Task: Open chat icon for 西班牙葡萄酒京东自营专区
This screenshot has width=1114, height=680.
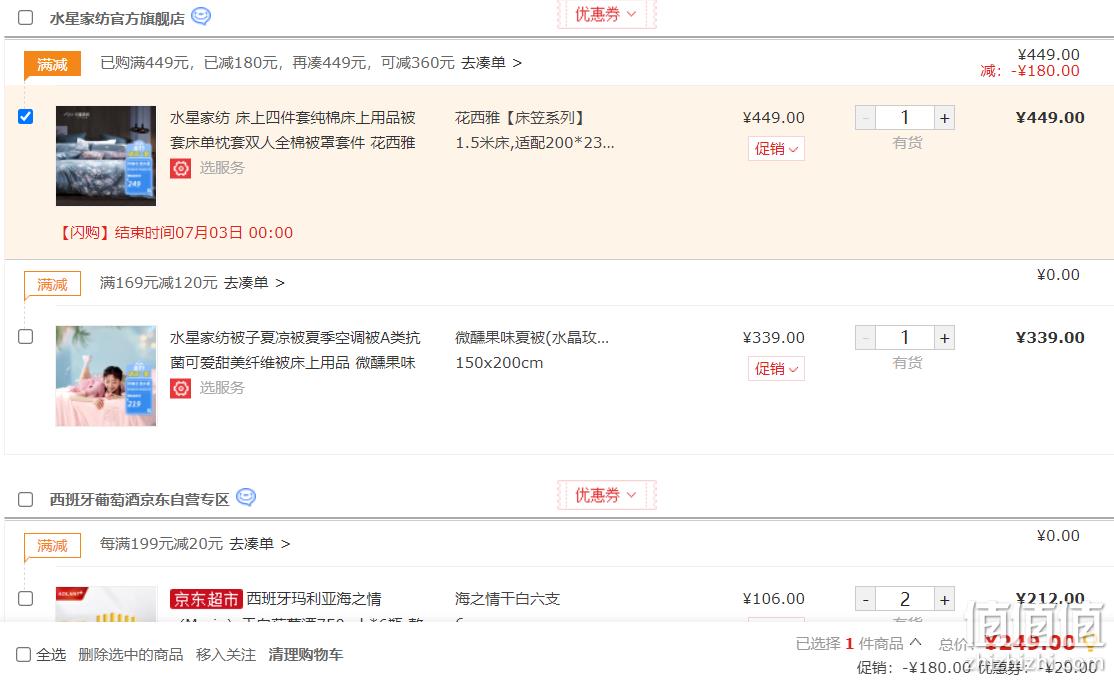Action: click(x=246, y=497)
